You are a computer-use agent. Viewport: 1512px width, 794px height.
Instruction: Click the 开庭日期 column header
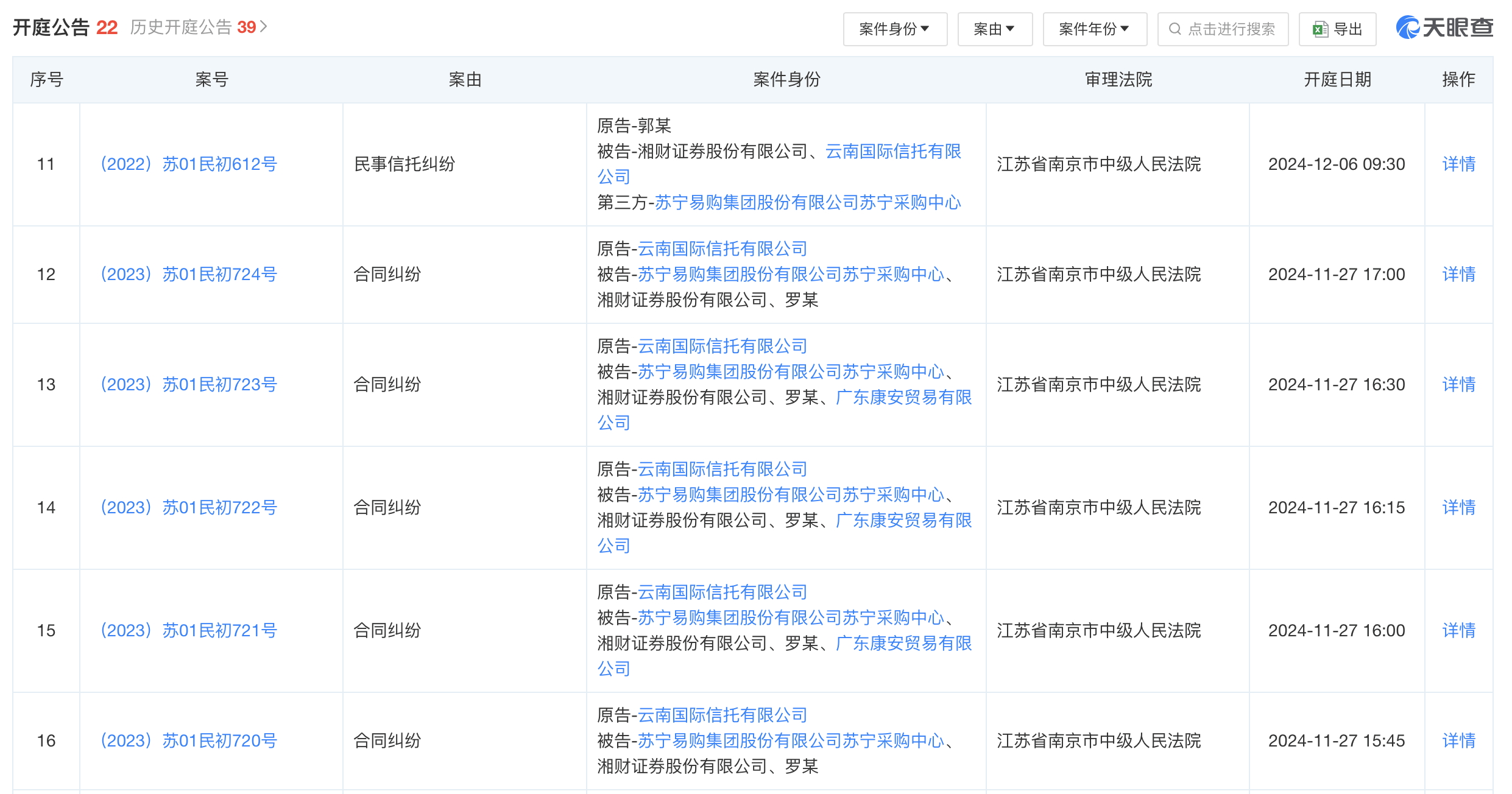(x=1337, y=79)
